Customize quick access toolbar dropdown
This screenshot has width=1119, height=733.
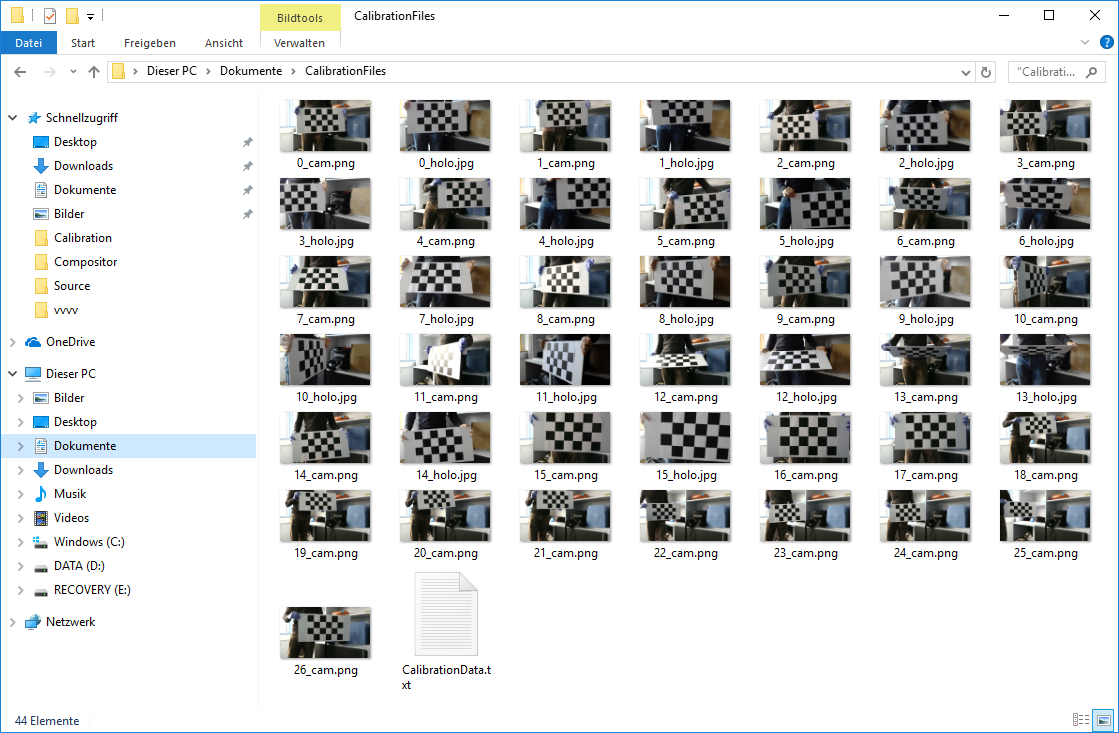(91, 16)
